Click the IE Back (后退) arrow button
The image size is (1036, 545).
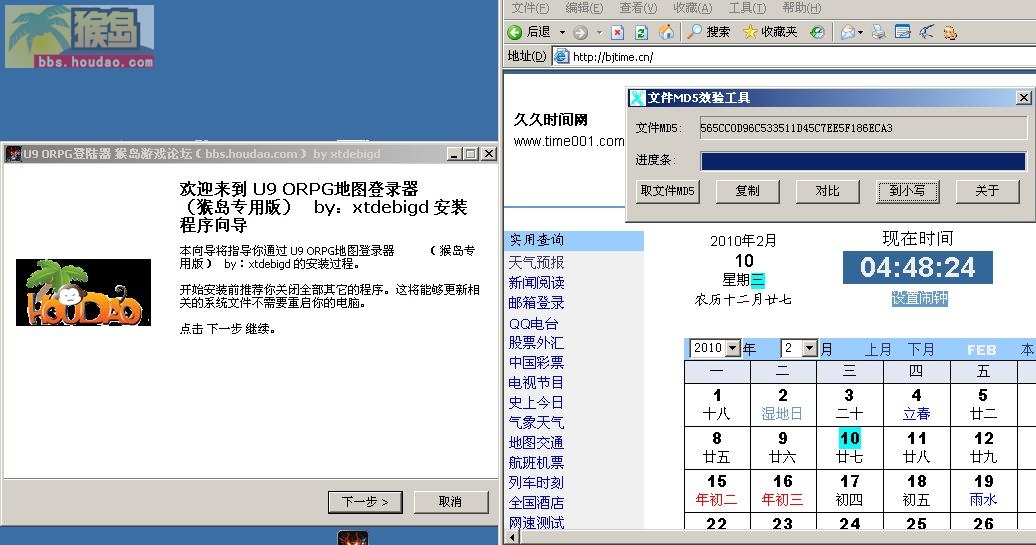point(529,32)
